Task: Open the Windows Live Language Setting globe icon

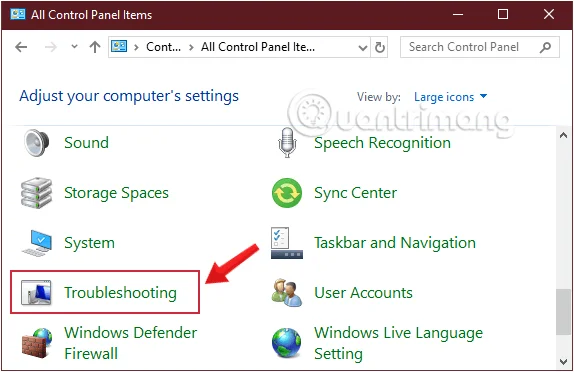Action: pyautogui.click(x=287, y=343)
